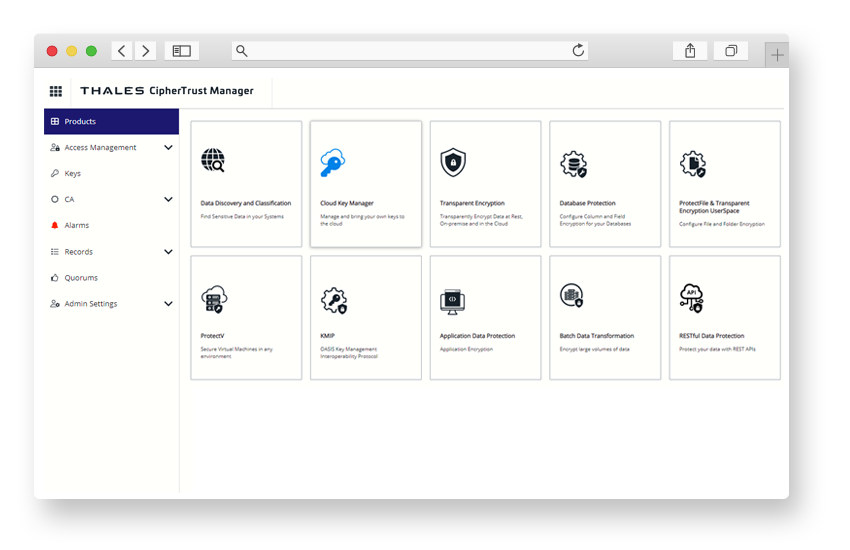Open ProtectFile & Transparent Encryption UserSpace title
The height and width of the screenshot is (550, 850).
pos(714,207)
